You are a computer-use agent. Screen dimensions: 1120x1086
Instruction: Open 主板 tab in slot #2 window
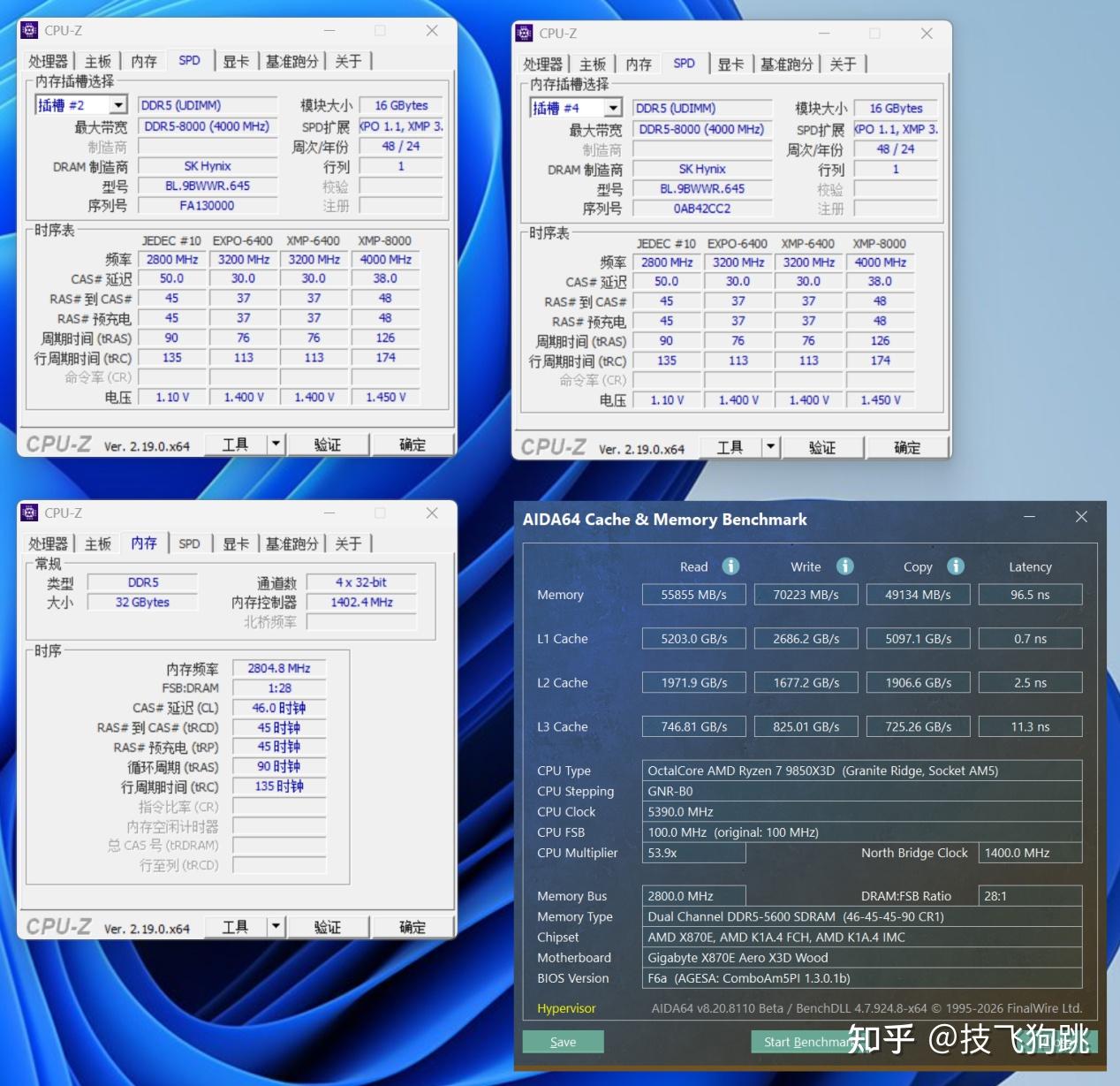pos(98,61)
